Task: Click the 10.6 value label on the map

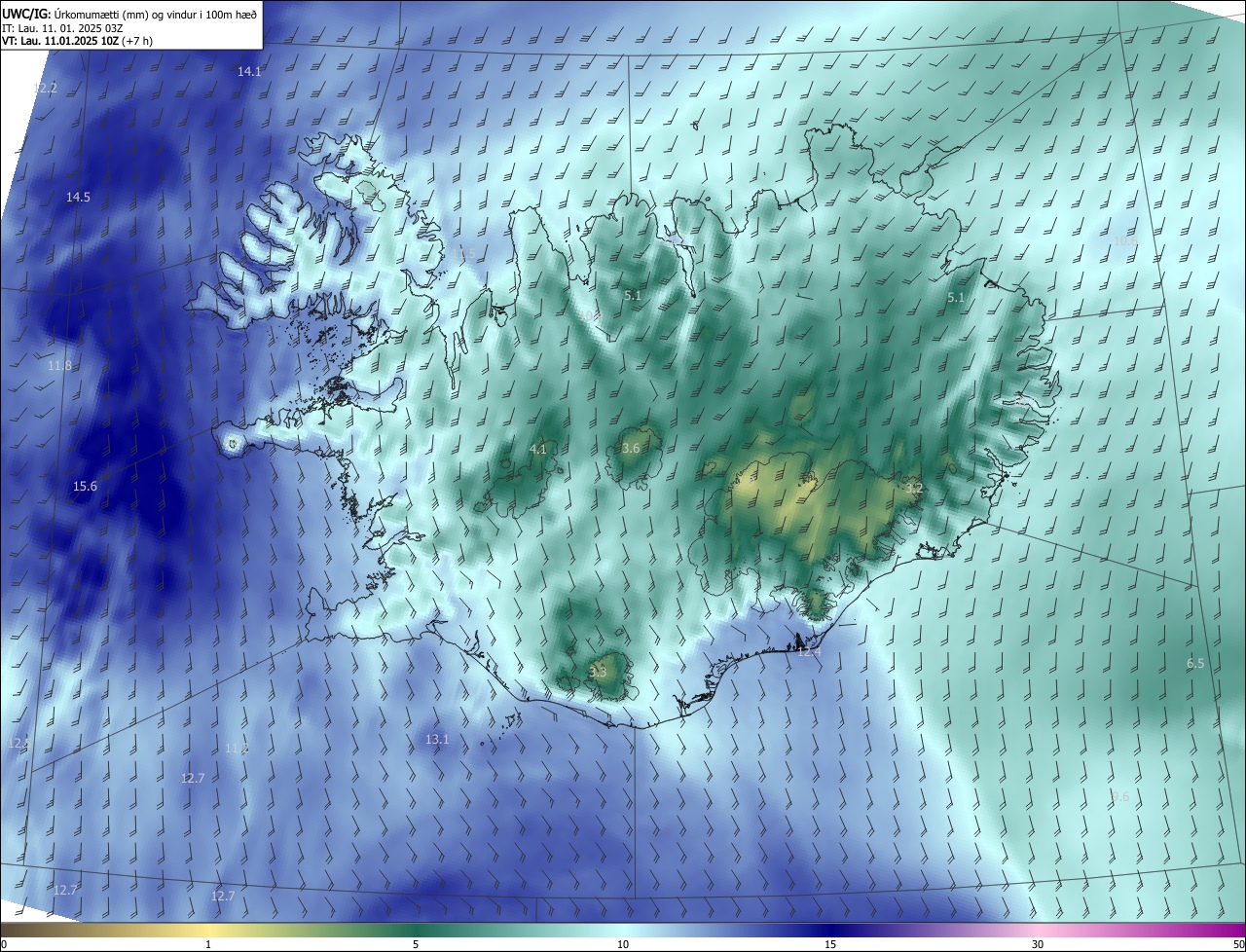Action: [x=1124, y=240]
